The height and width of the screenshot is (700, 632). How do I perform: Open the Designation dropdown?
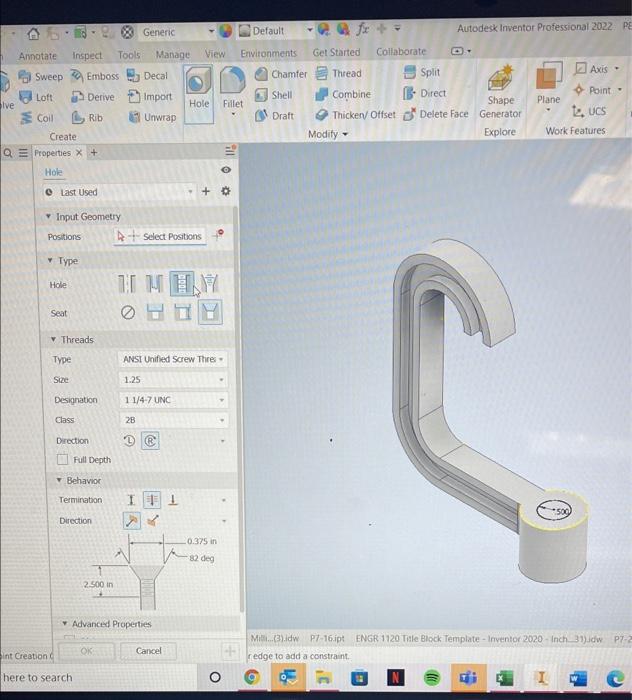coord(173,400)
